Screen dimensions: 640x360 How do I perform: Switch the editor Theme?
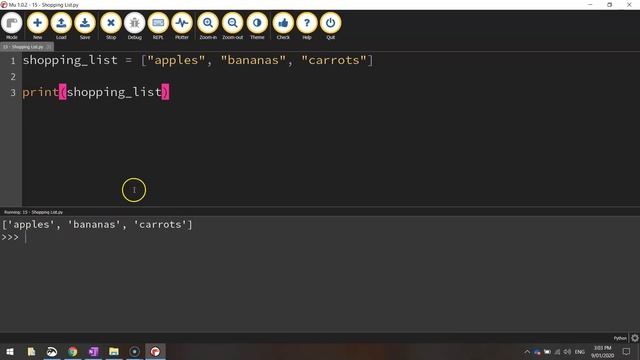257,25
